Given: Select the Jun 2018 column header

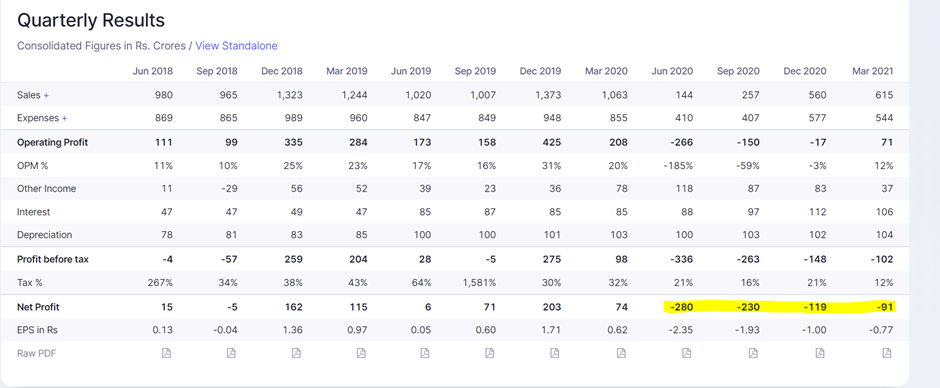Looking at the screenshot, I should 152,71.
